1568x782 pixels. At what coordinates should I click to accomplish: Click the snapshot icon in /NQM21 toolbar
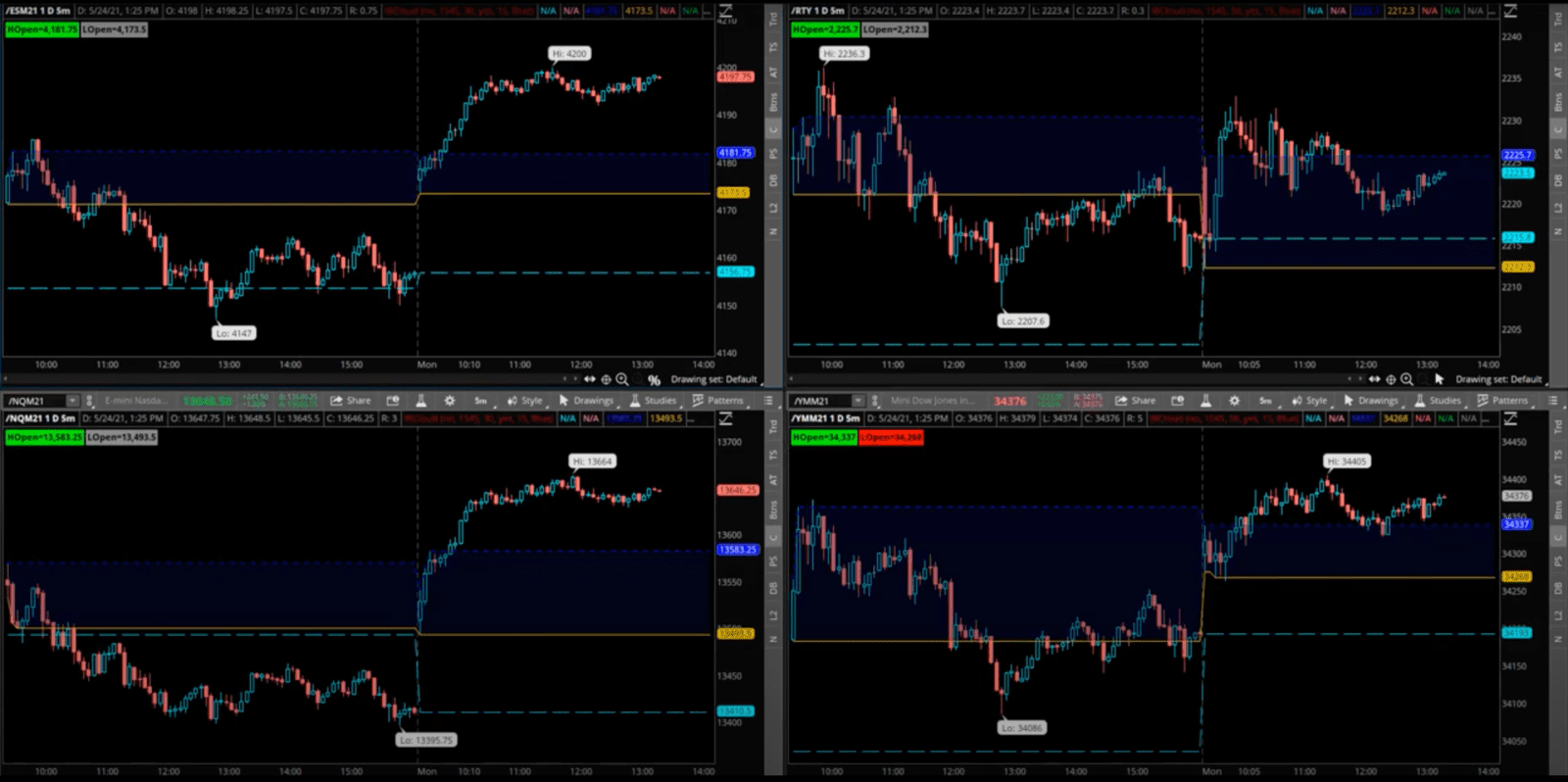tap(393, 401)
